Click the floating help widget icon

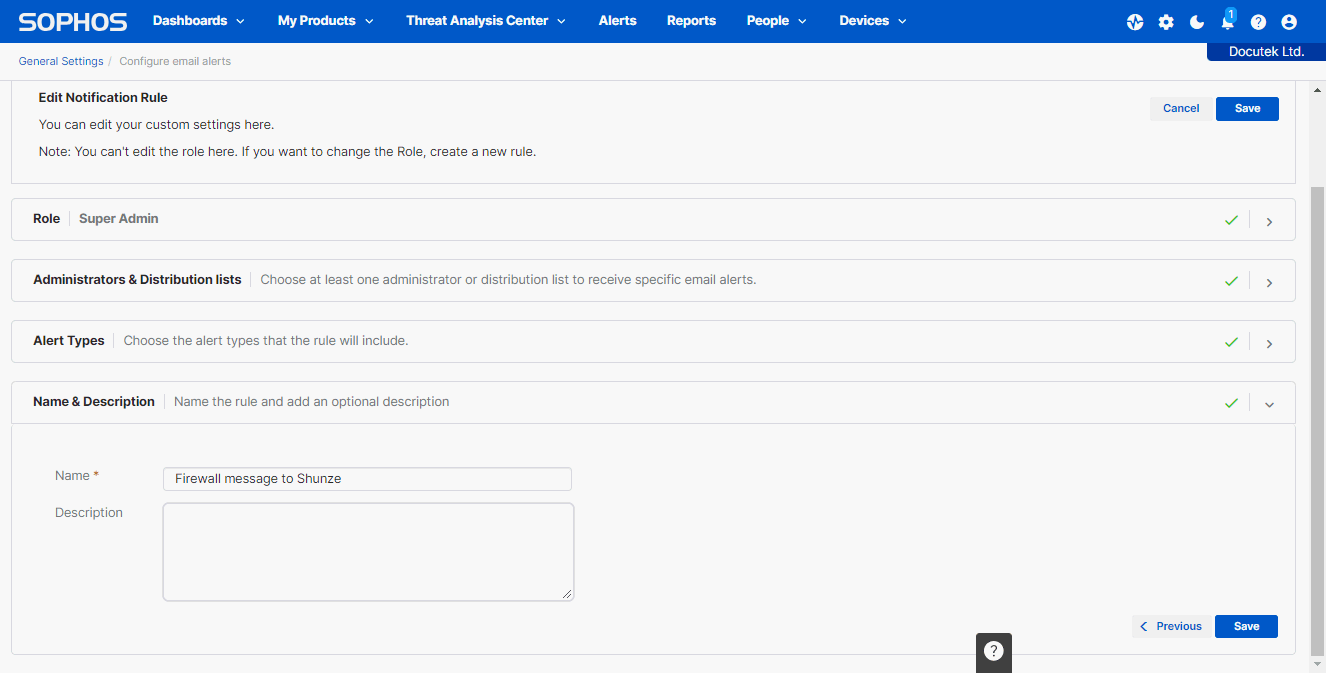[x=994, y=651]
